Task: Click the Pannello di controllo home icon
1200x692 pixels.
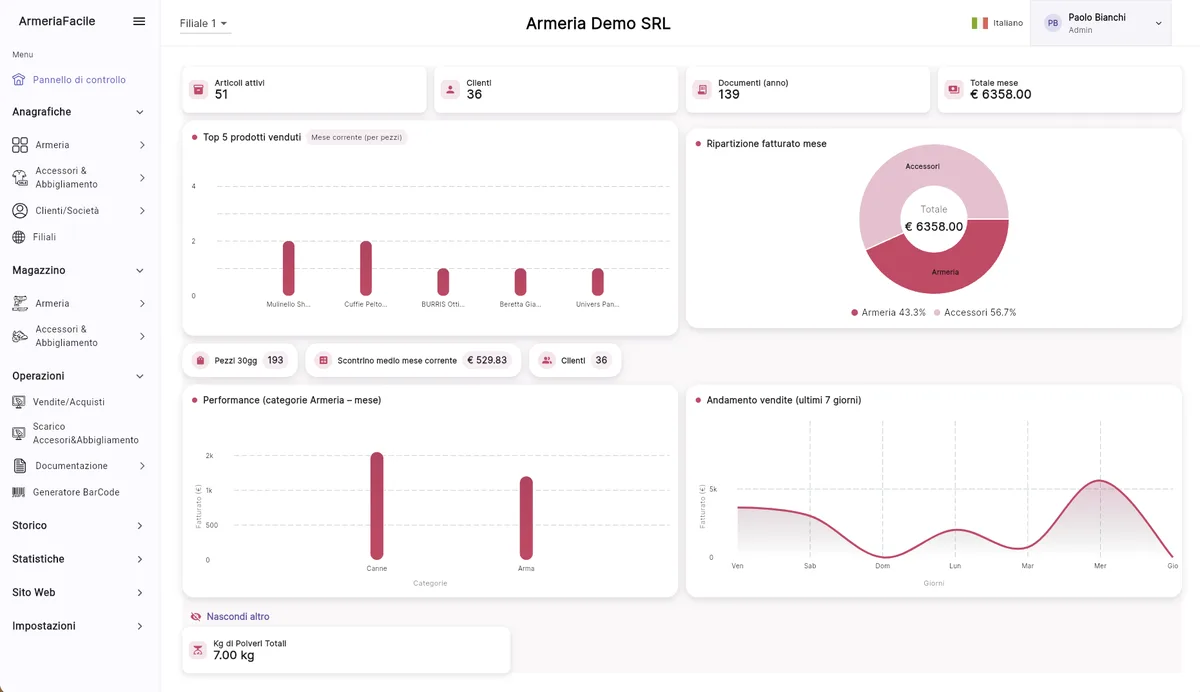Action: point(20,79)
